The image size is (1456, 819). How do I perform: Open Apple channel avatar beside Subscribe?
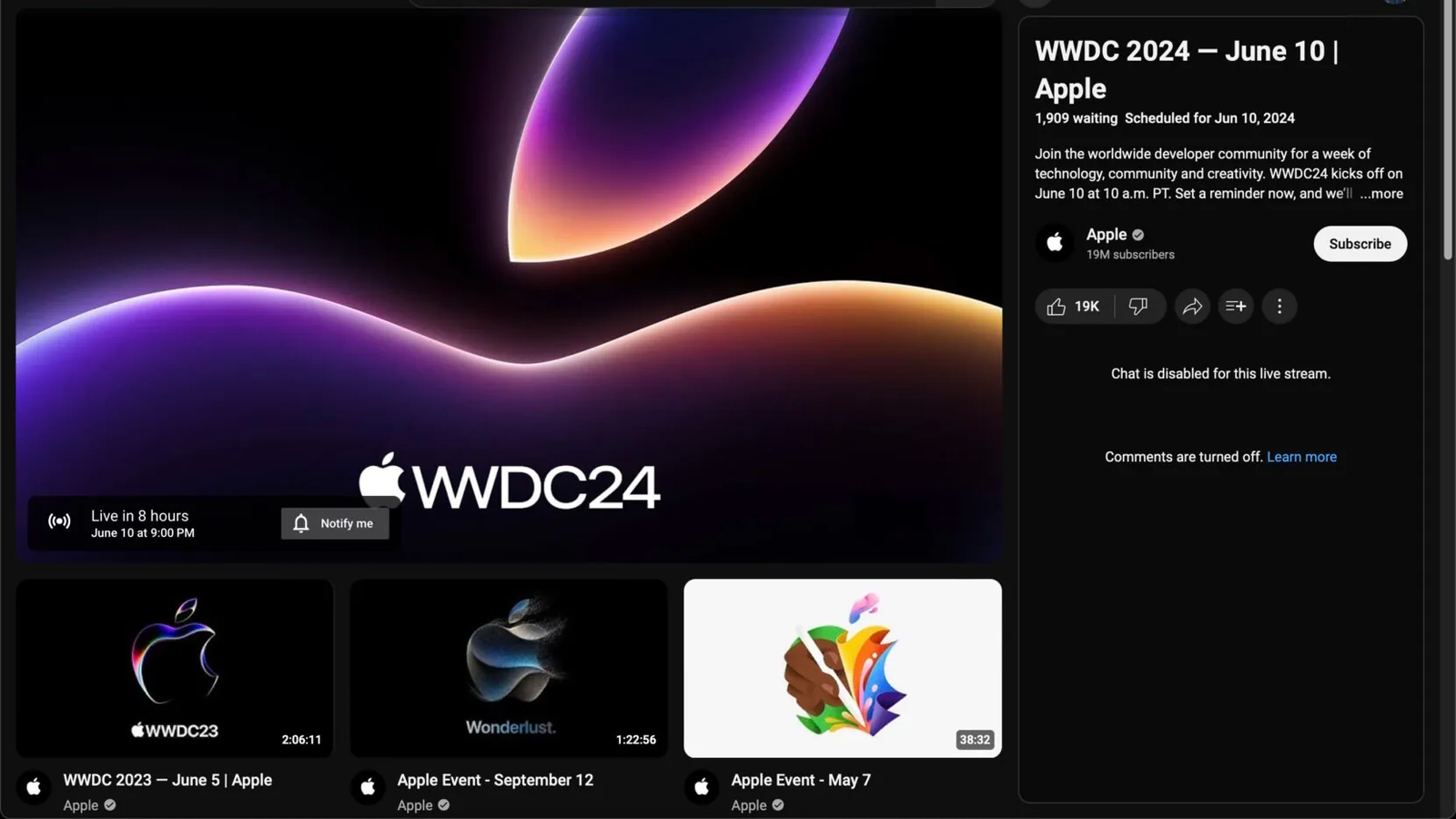pos(1055,243)
